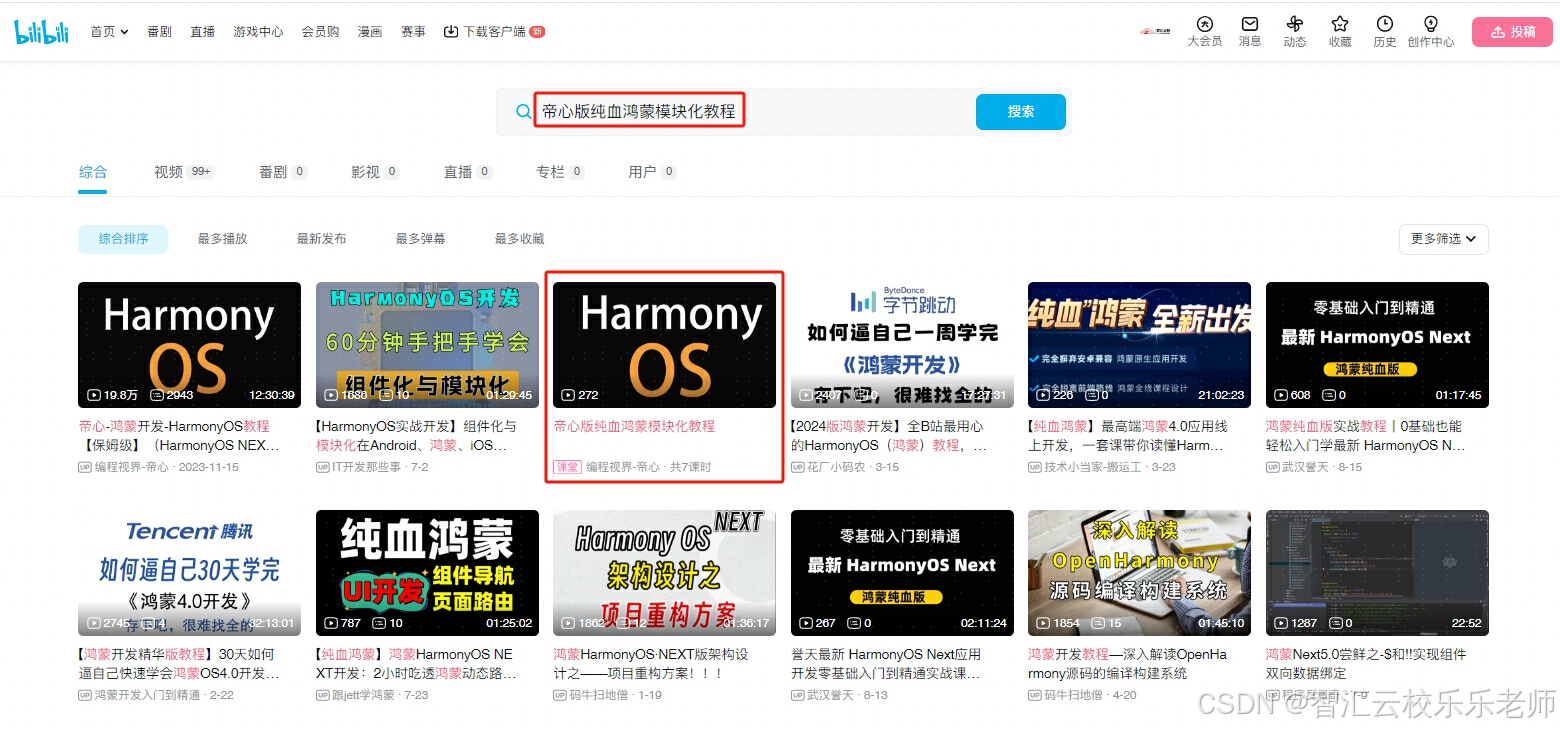Open the 01:17:45 HarmonyOS Next thumbnail
This screenshot has height=731, width=1560.
click(x=1377, y=345)
